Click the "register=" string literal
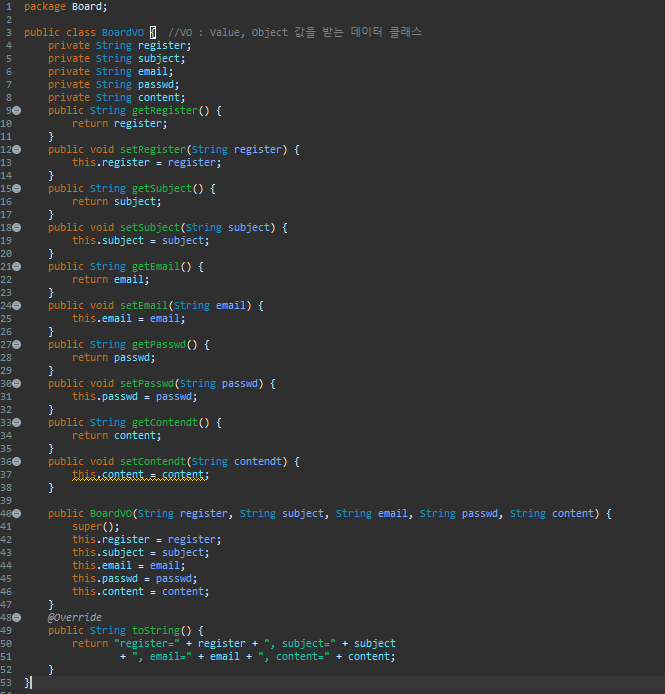 tap(147, 644)
